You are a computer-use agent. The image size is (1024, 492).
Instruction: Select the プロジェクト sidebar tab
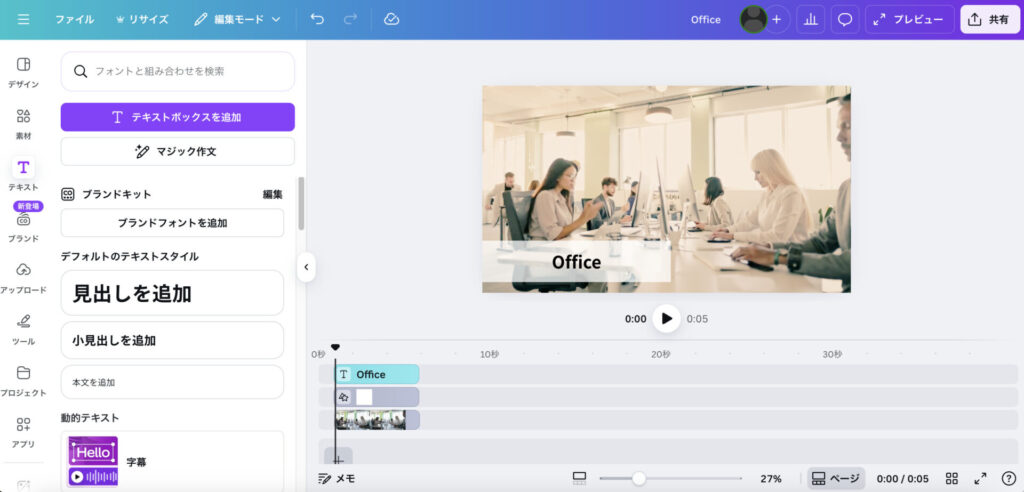[x=23, y=380]
